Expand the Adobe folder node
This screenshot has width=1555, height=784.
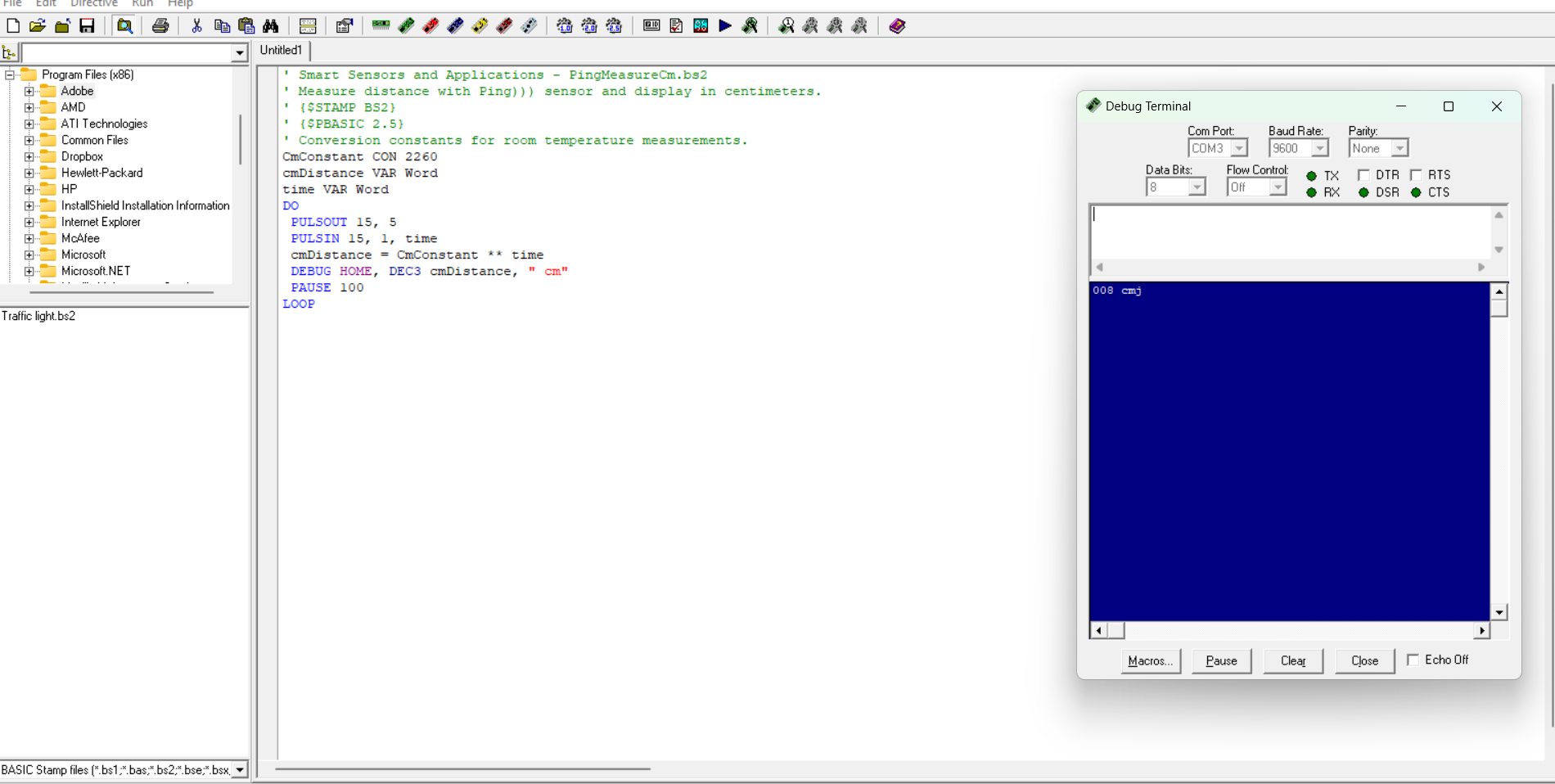(x=29, y=91)
